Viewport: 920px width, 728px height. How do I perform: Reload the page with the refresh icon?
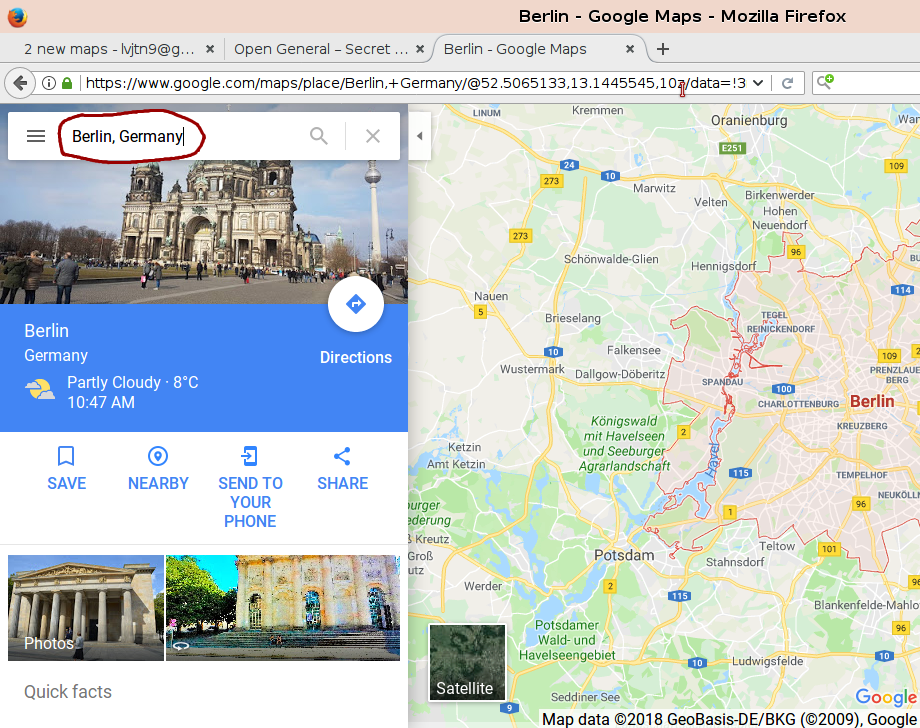787,83
